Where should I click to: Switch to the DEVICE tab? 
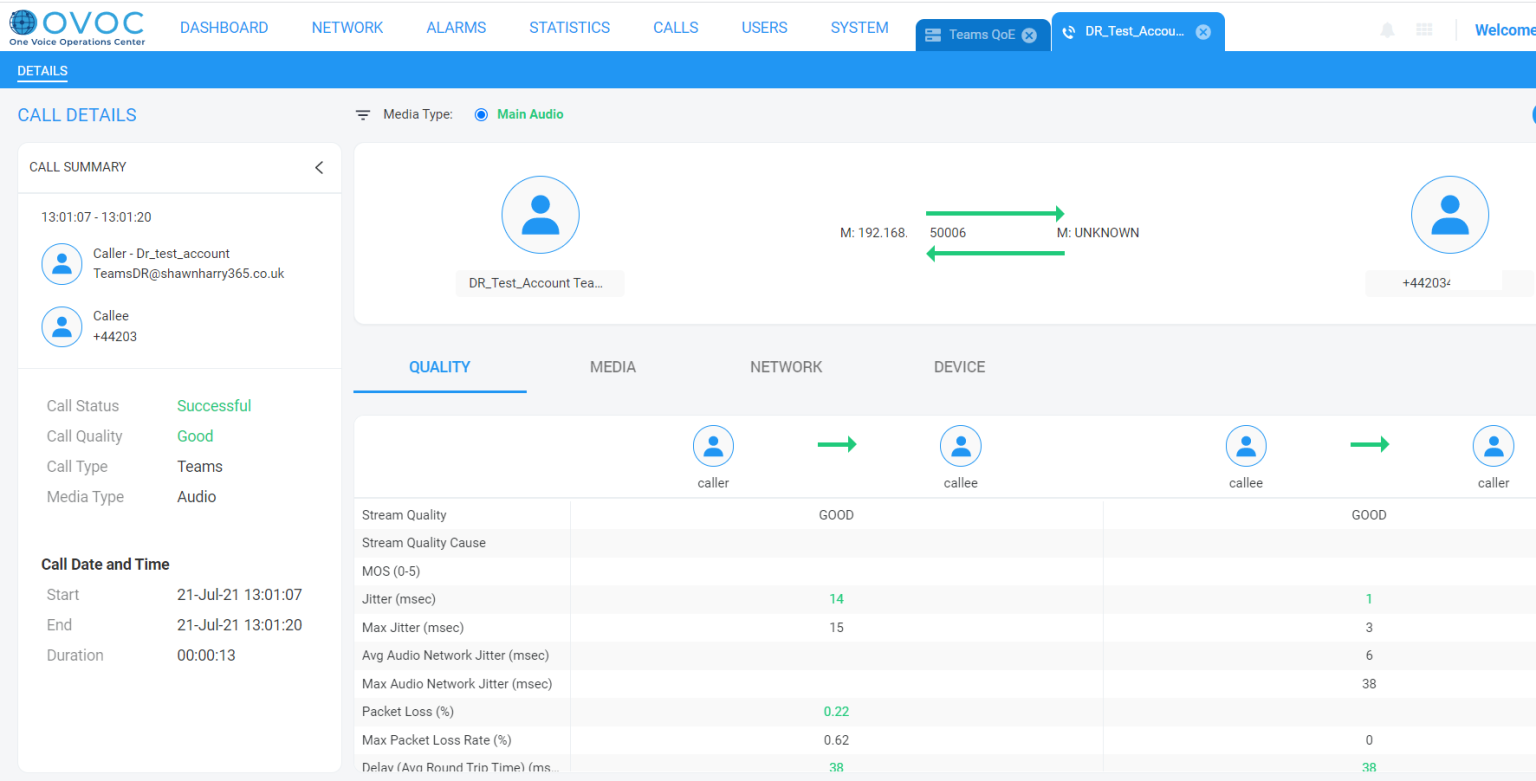(x=959, y=367)
